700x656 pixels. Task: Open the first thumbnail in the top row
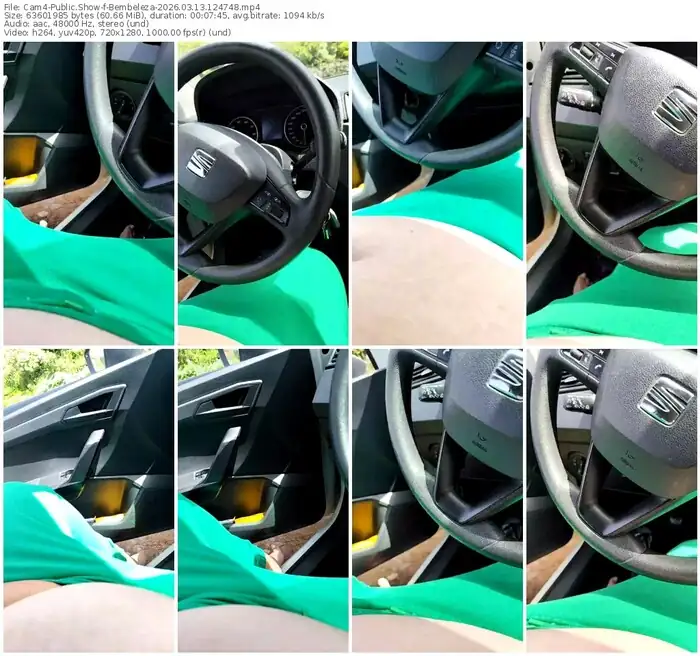coord(88,193)
